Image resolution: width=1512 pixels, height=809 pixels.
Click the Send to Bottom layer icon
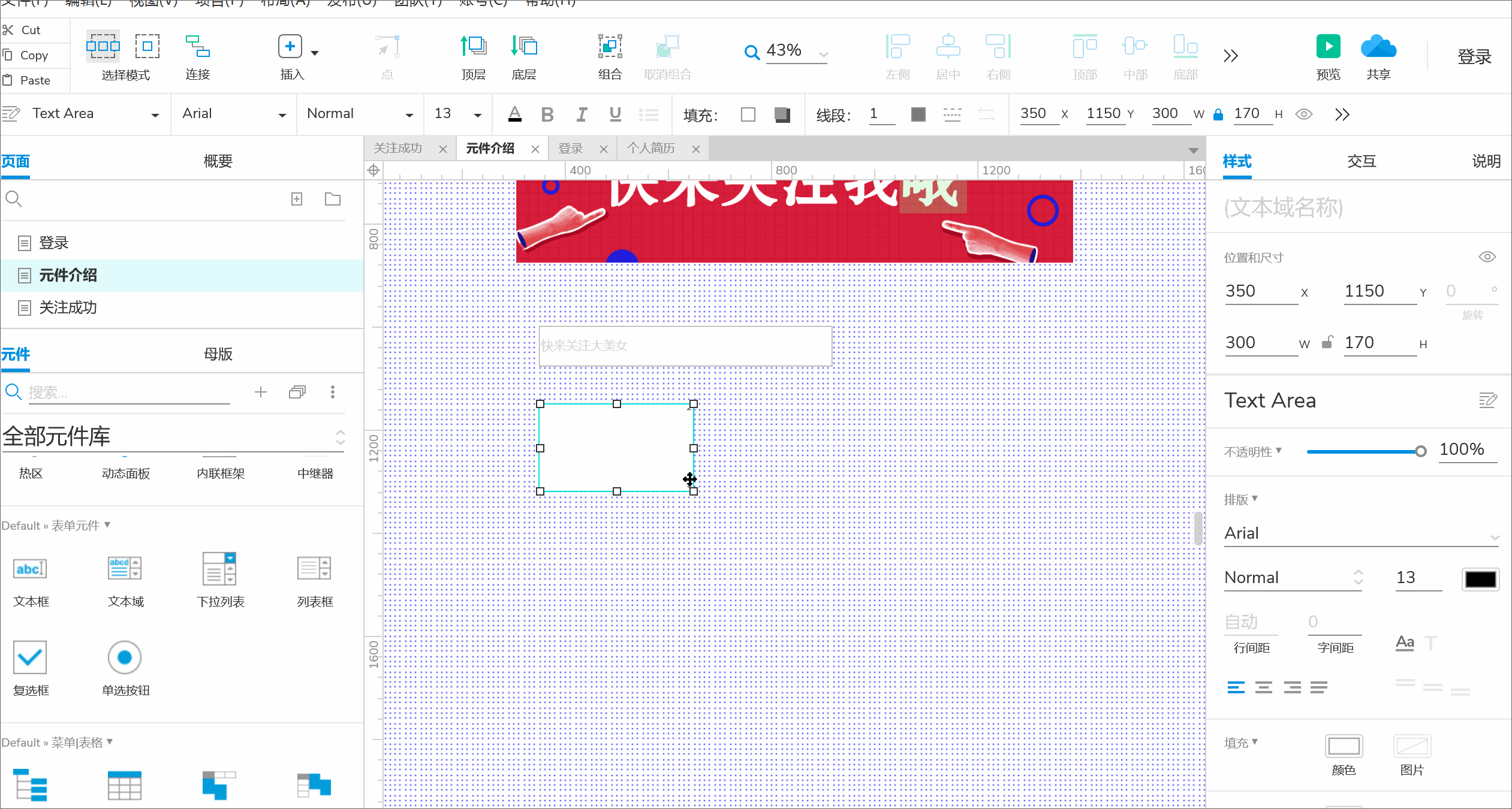point(523,47)
